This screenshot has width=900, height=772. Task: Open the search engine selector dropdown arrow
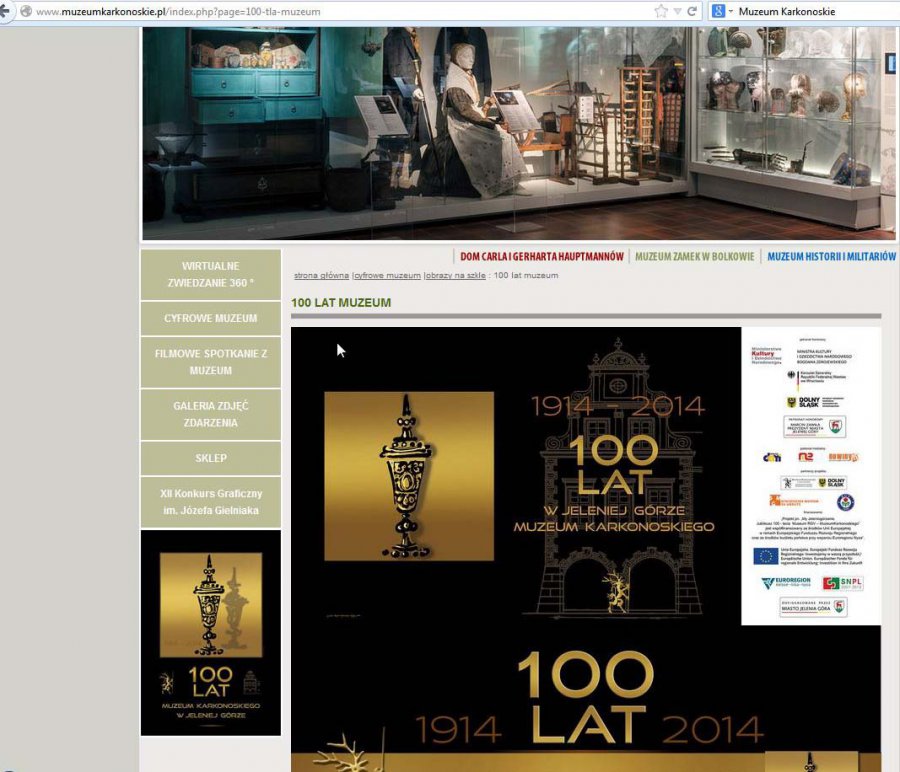pos(731,11)
